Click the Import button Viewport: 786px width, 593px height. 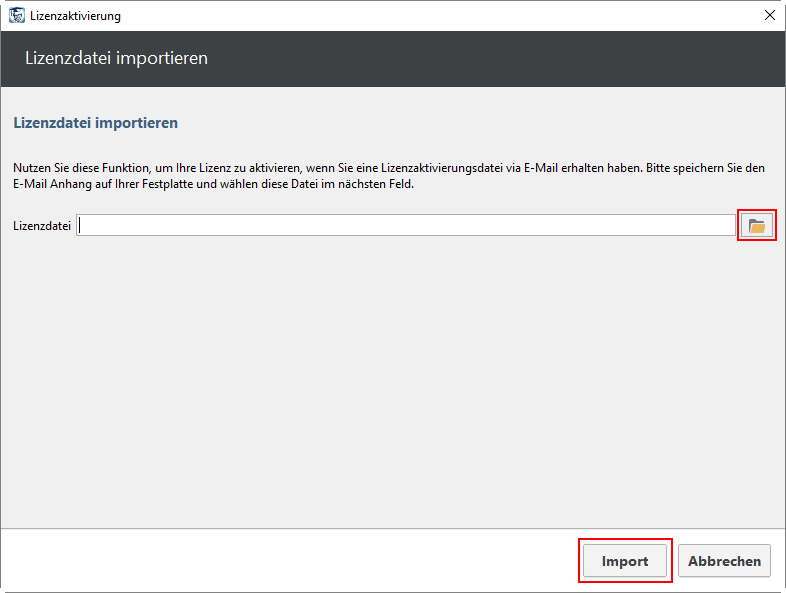pos(625,560)
